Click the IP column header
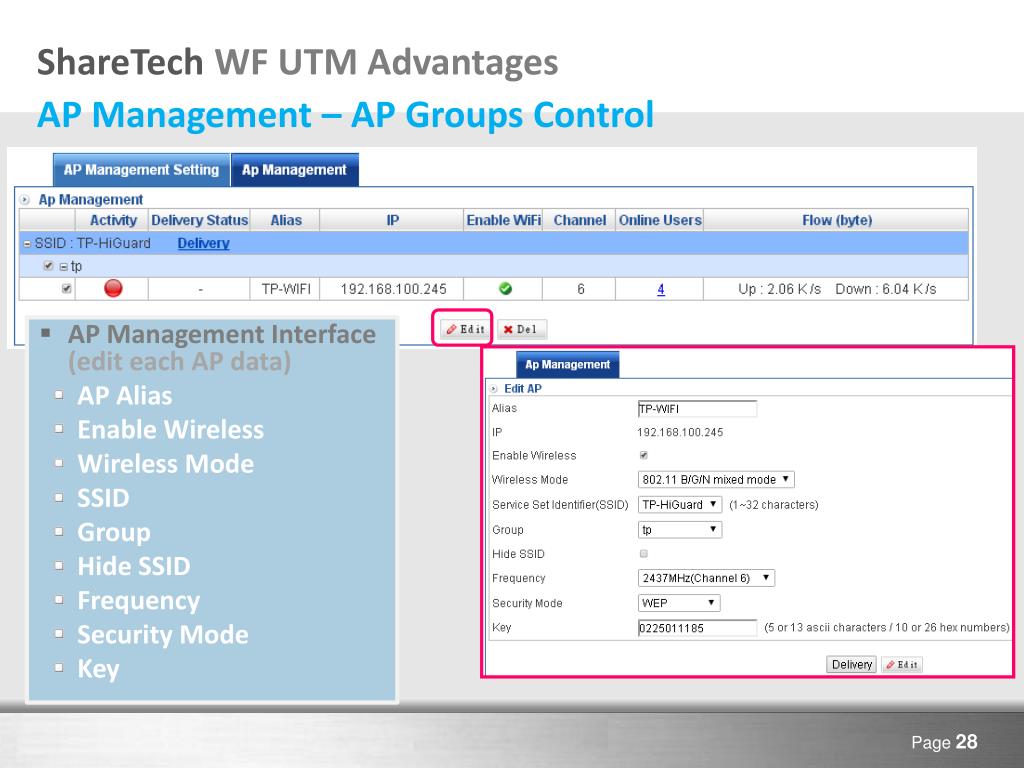Screen dimensions: 1024x768 coord(392,220)
